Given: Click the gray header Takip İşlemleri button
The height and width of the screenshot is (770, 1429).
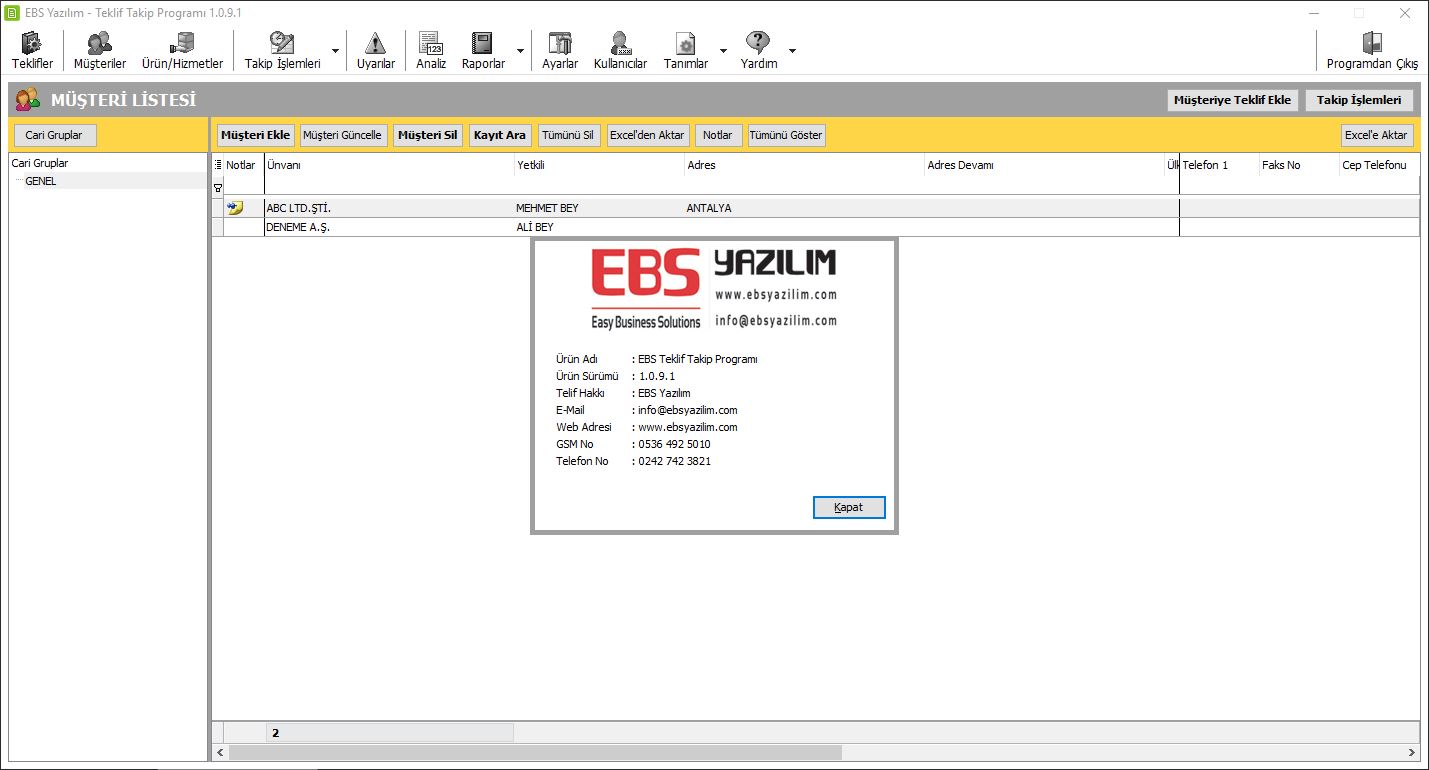Looking at the screenshot, I should pos(1359,100).
